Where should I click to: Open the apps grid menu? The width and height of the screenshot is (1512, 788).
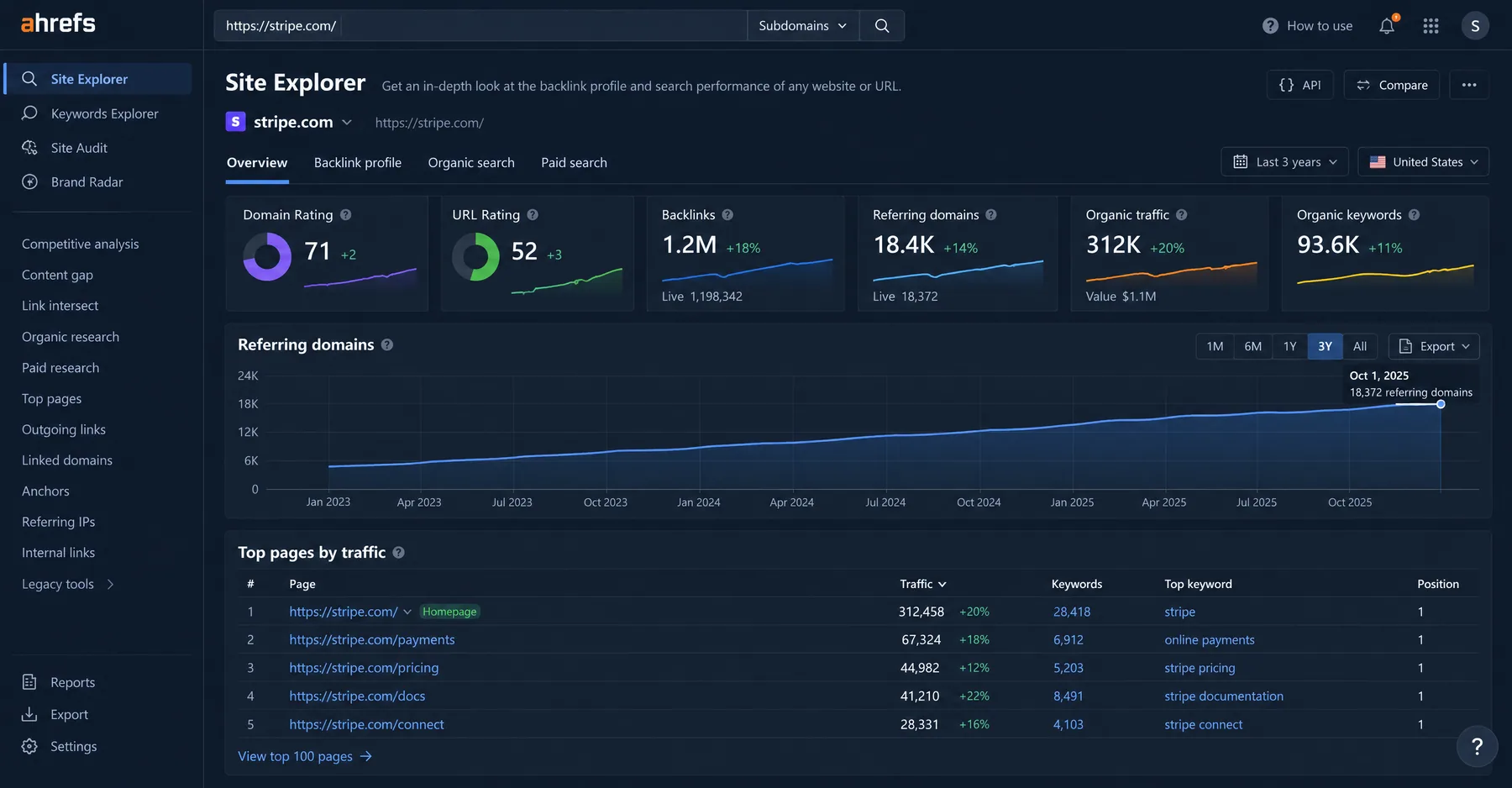pos(1431,26)
